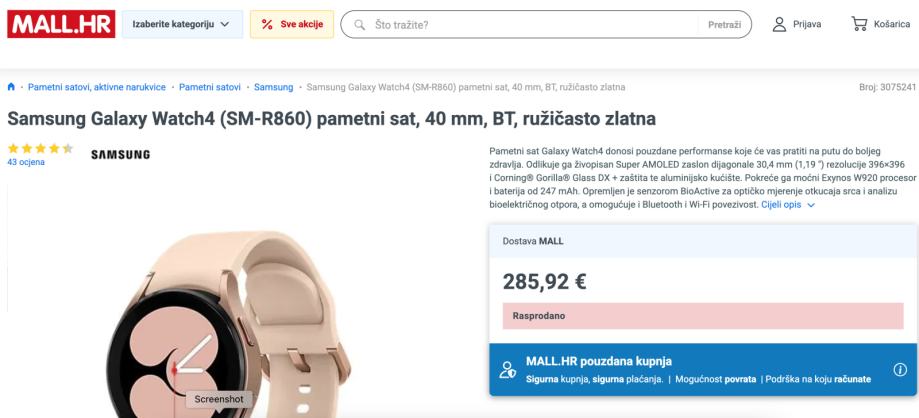Click the home breadcrumb icon

11,87
